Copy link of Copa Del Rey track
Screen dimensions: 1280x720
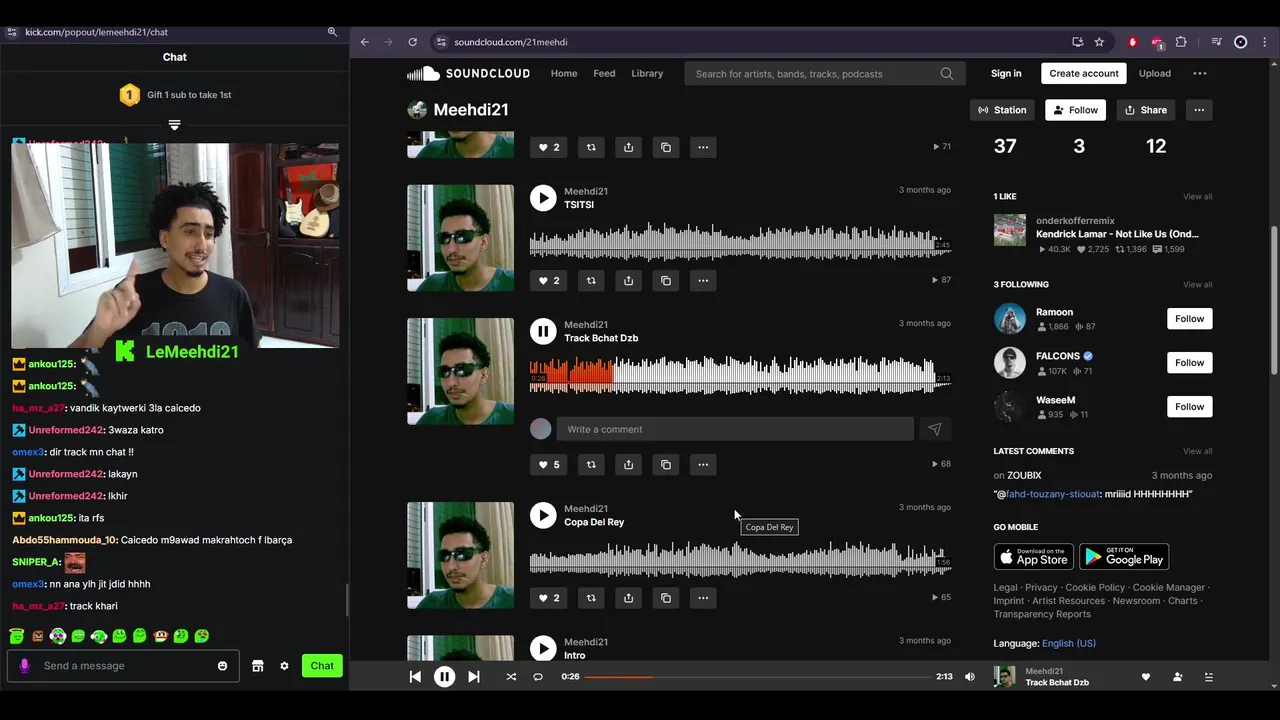(x=666, y=598)
